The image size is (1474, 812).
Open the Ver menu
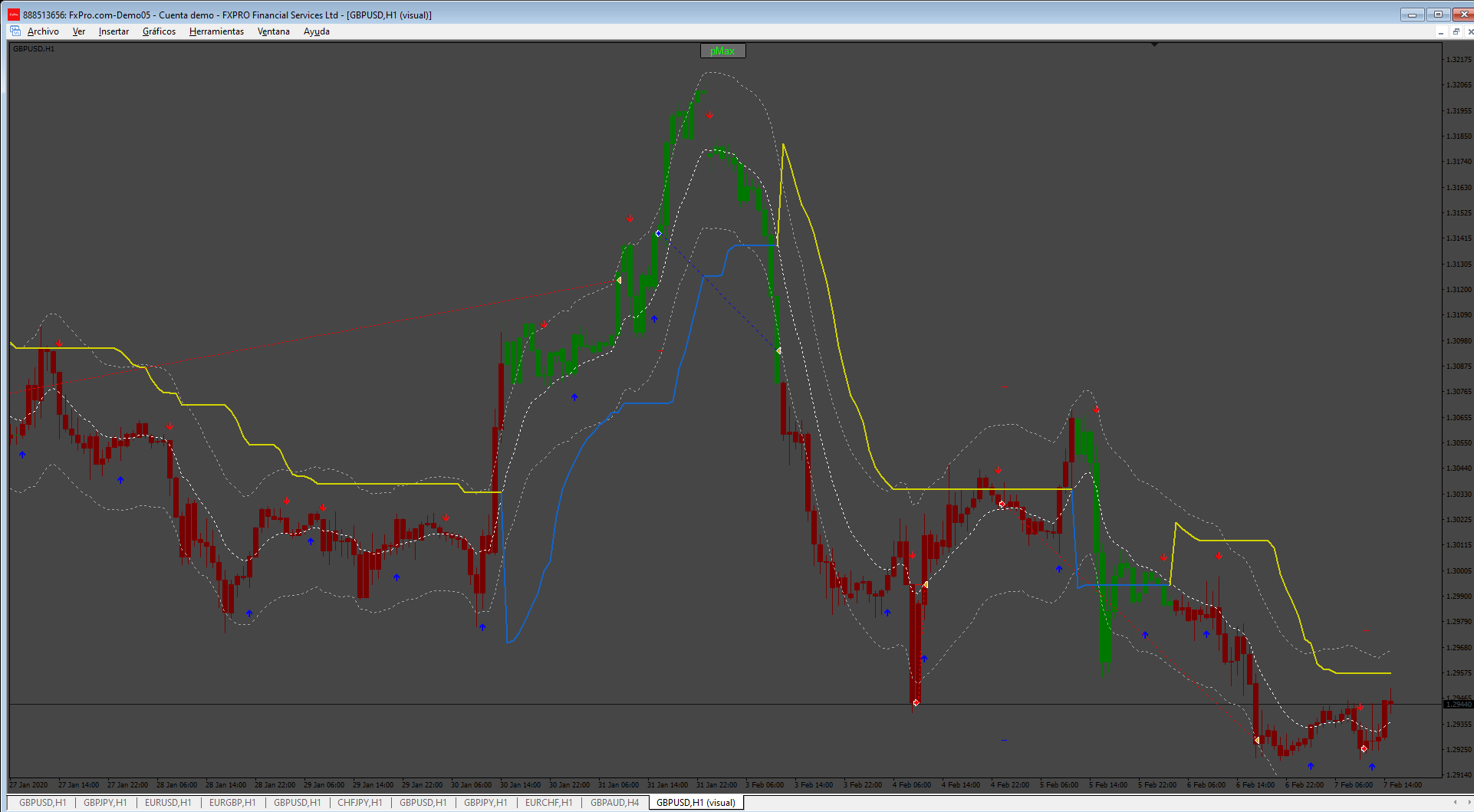[79, 31]
